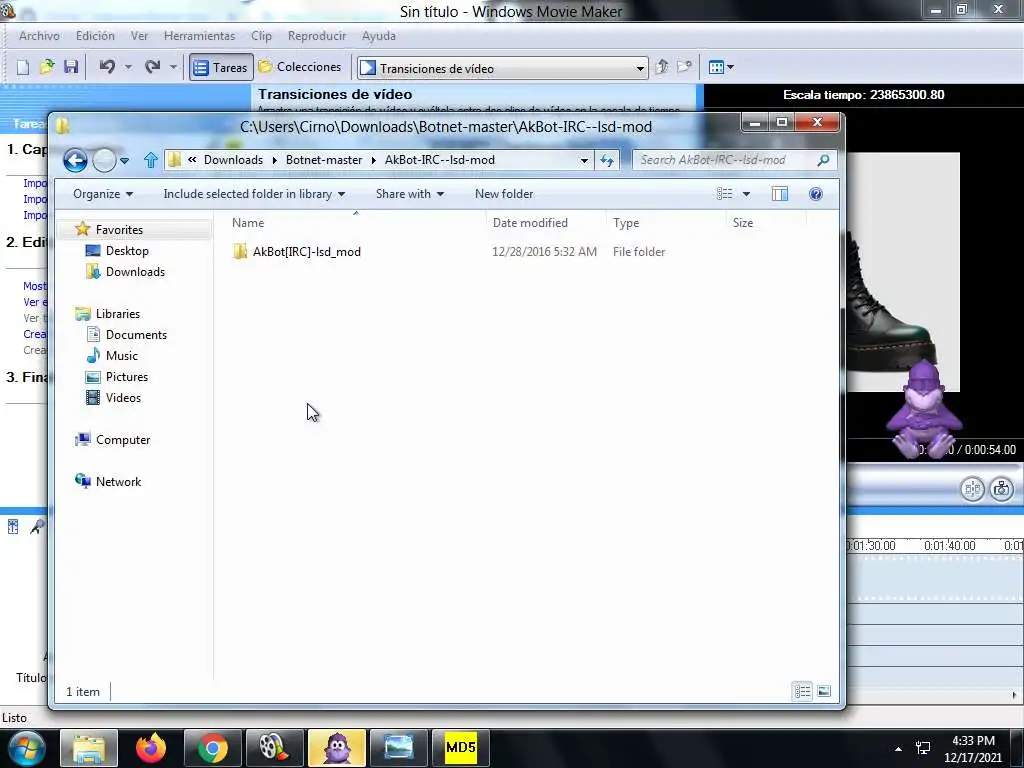Screen dimensions: 1024x768
Task: Click the Explorer up-folder arrow
Action: point(151,160)
